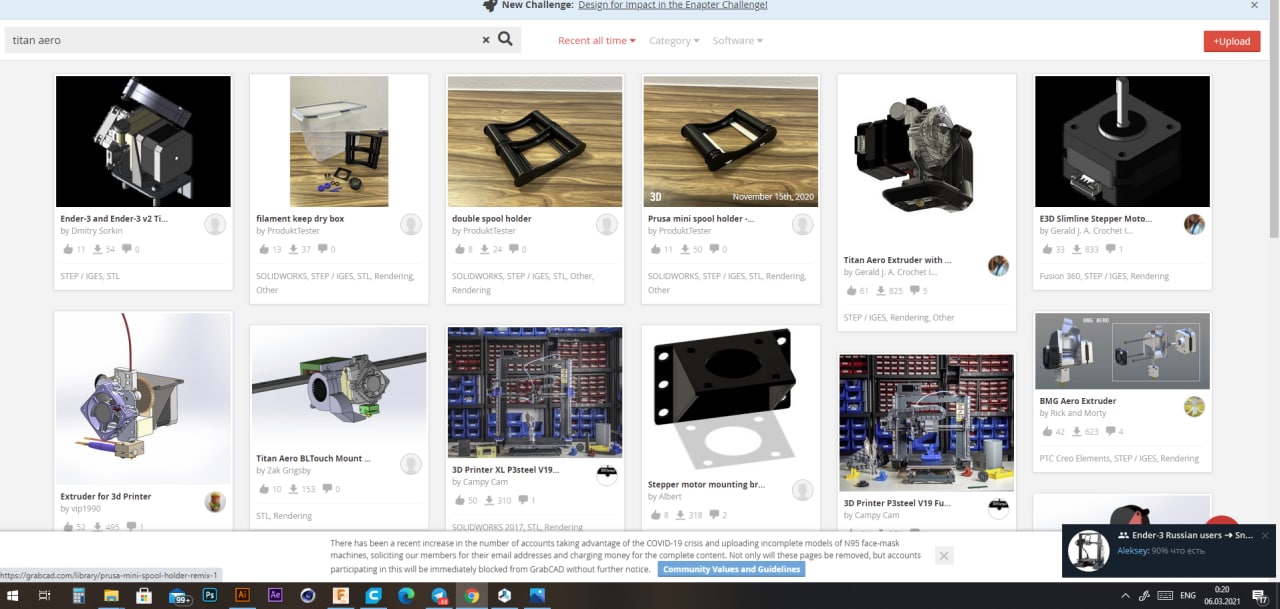The height and width of the screenshot is (609, 1280).
Task: Click vip1990's avatar on Extruder card
Action: tap(215, 502)
